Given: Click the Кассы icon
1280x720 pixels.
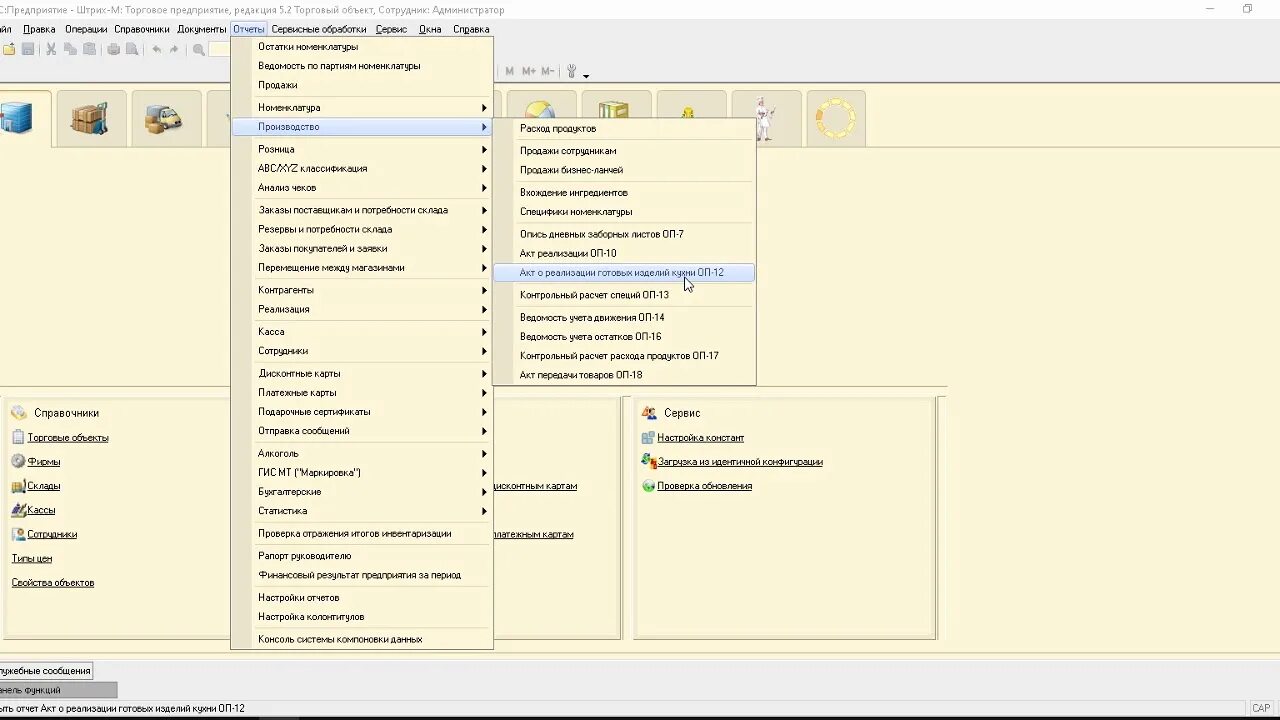Looking at the screenshot, I should (x=18, y=510).
